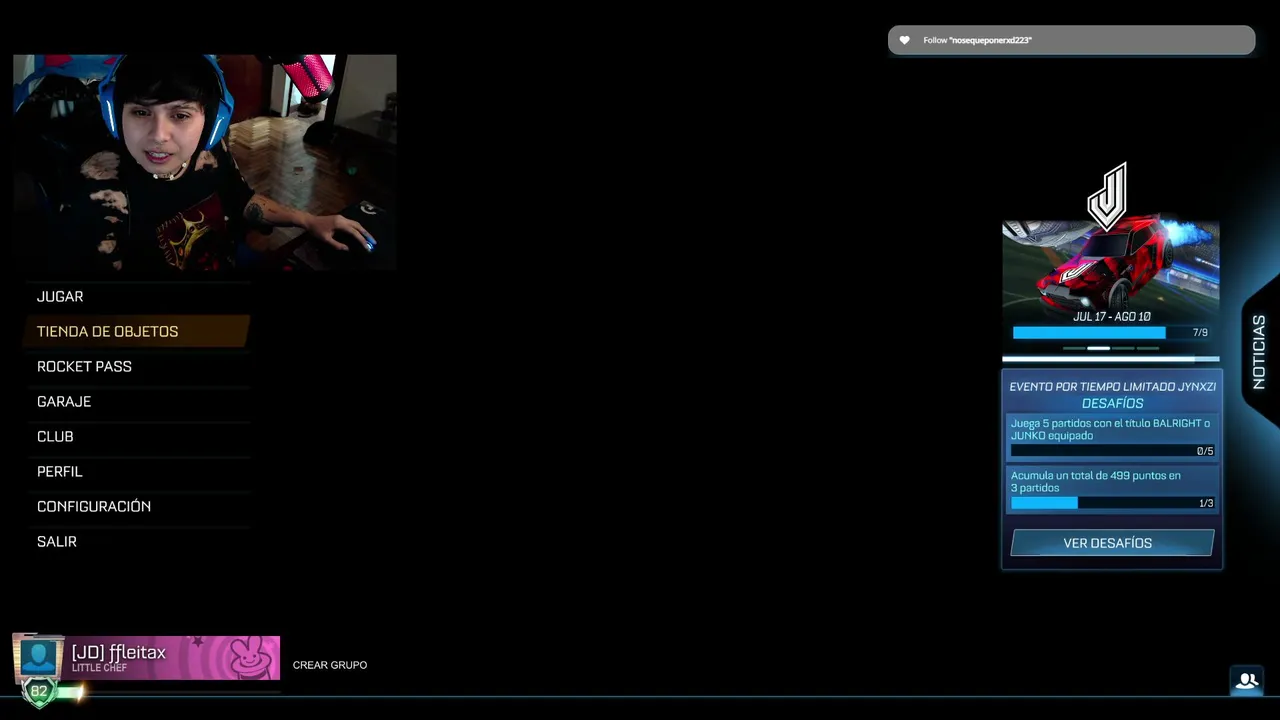Image resolution: width=1280 pixels, height=720 pixels.
Task: Choose SALIR to exit the game
Action: coord(137,542)
